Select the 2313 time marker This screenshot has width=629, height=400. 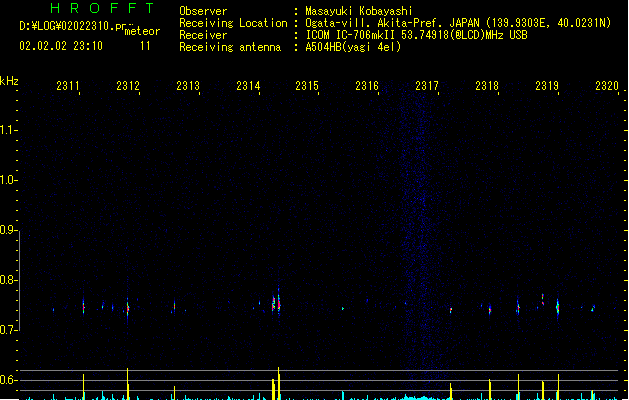coord(188,86)
